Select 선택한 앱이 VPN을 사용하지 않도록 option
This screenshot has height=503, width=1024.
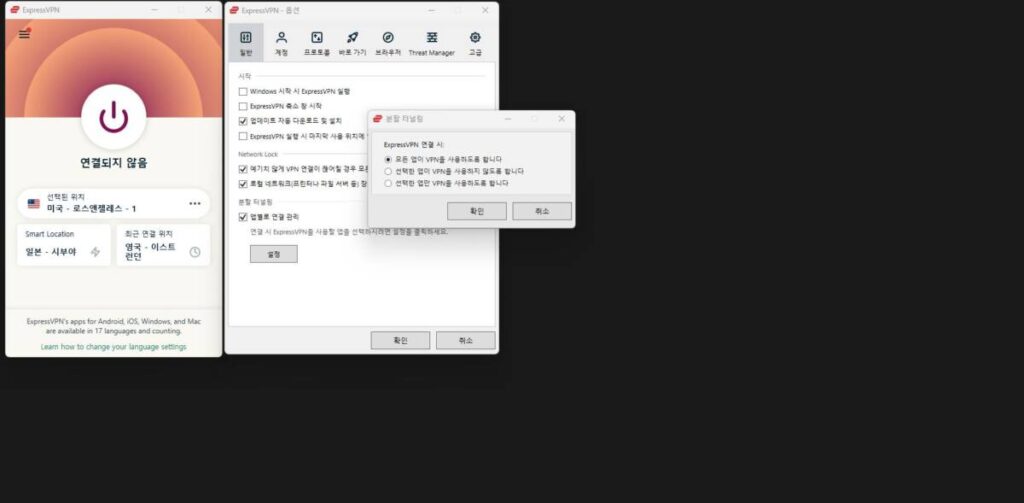389,171
